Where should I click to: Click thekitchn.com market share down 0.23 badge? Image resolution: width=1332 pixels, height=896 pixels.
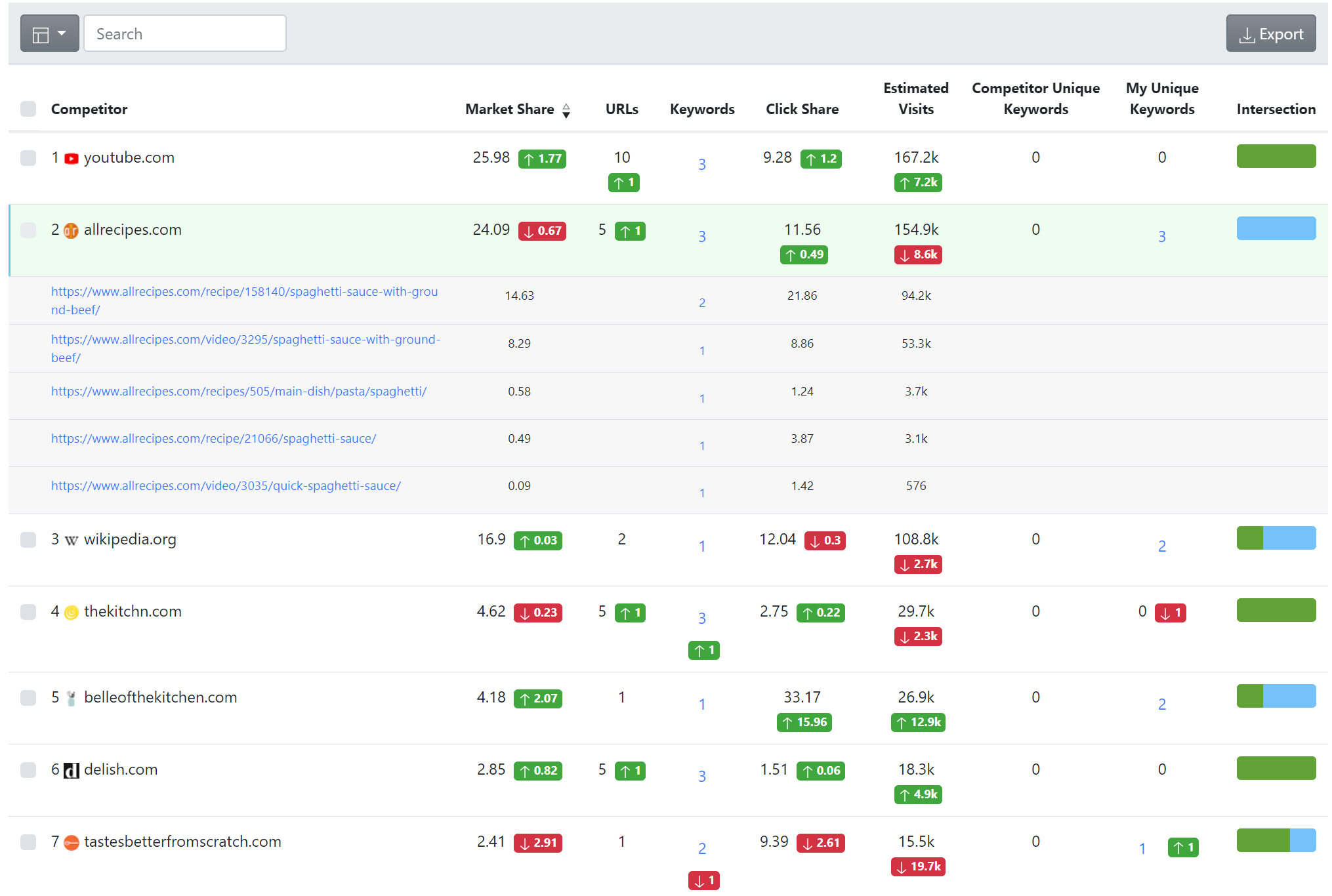pos(538,613)
